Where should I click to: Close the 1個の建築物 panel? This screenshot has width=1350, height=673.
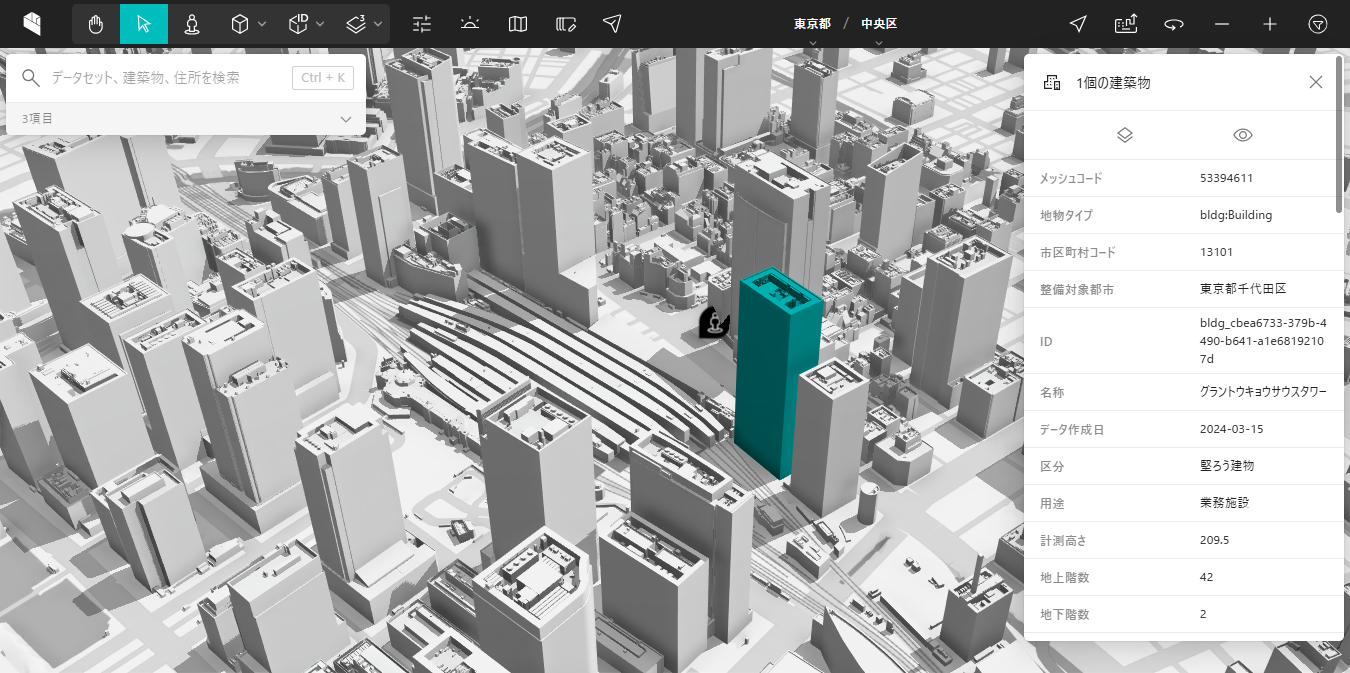(x=1316, y=82)
